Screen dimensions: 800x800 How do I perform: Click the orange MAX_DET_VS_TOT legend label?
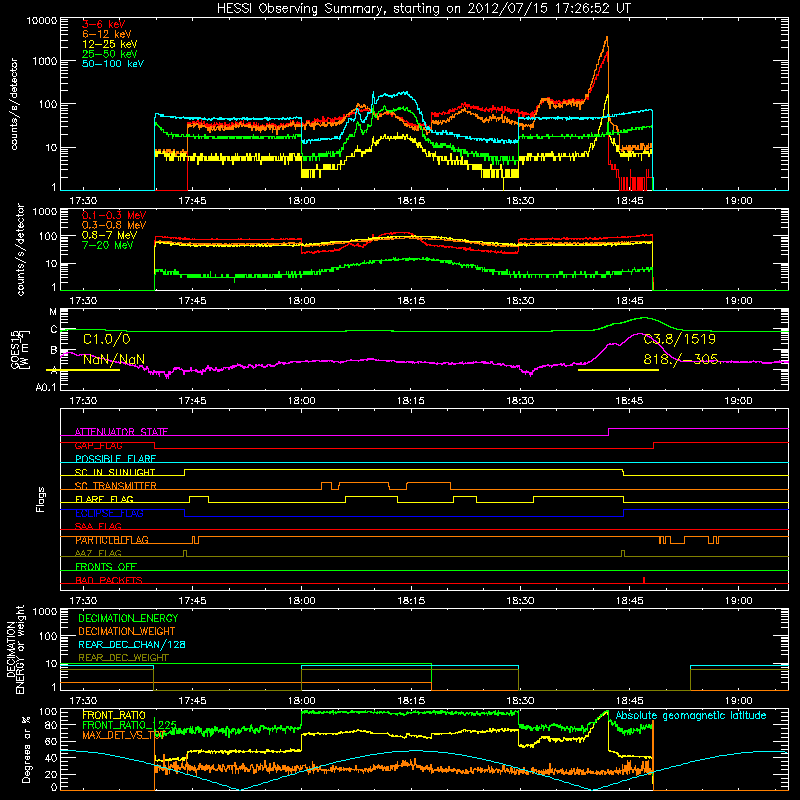tap(123, 735)
